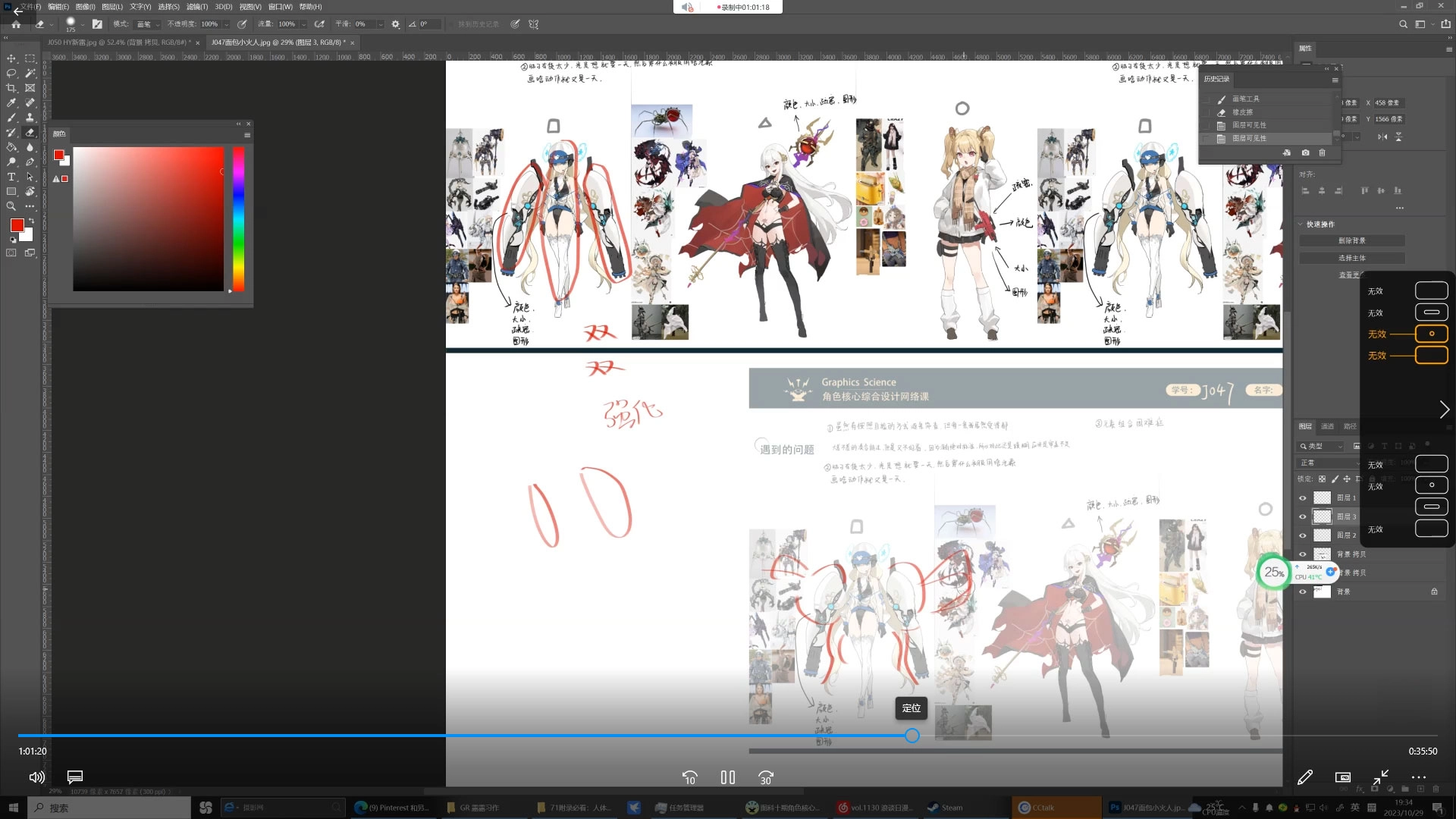Click the 删除背景 button
Viewport: 1456px width, 819px height.
[x=1351, y=240]
